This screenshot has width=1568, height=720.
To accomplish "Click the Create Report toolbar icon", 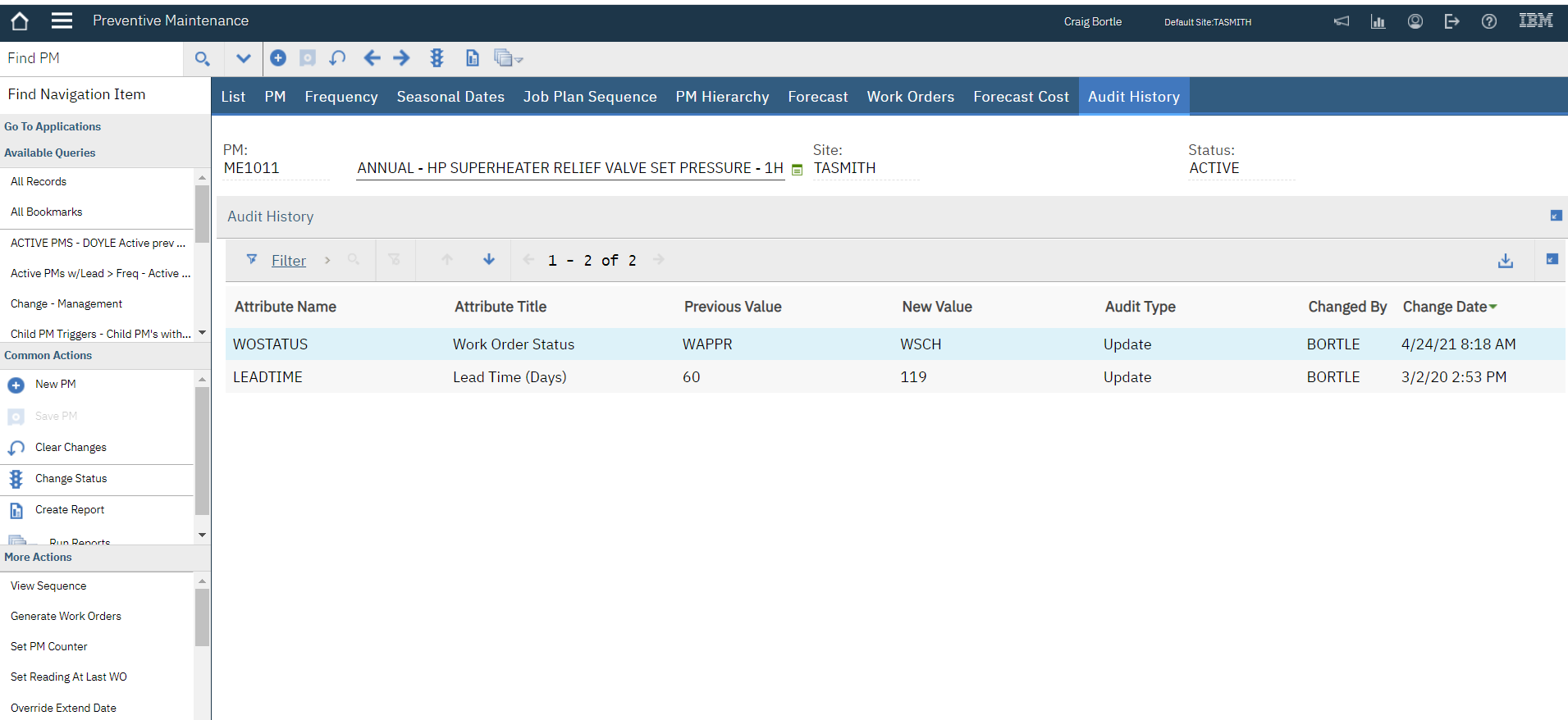I will pyautogui.click(x=473, y=57).
